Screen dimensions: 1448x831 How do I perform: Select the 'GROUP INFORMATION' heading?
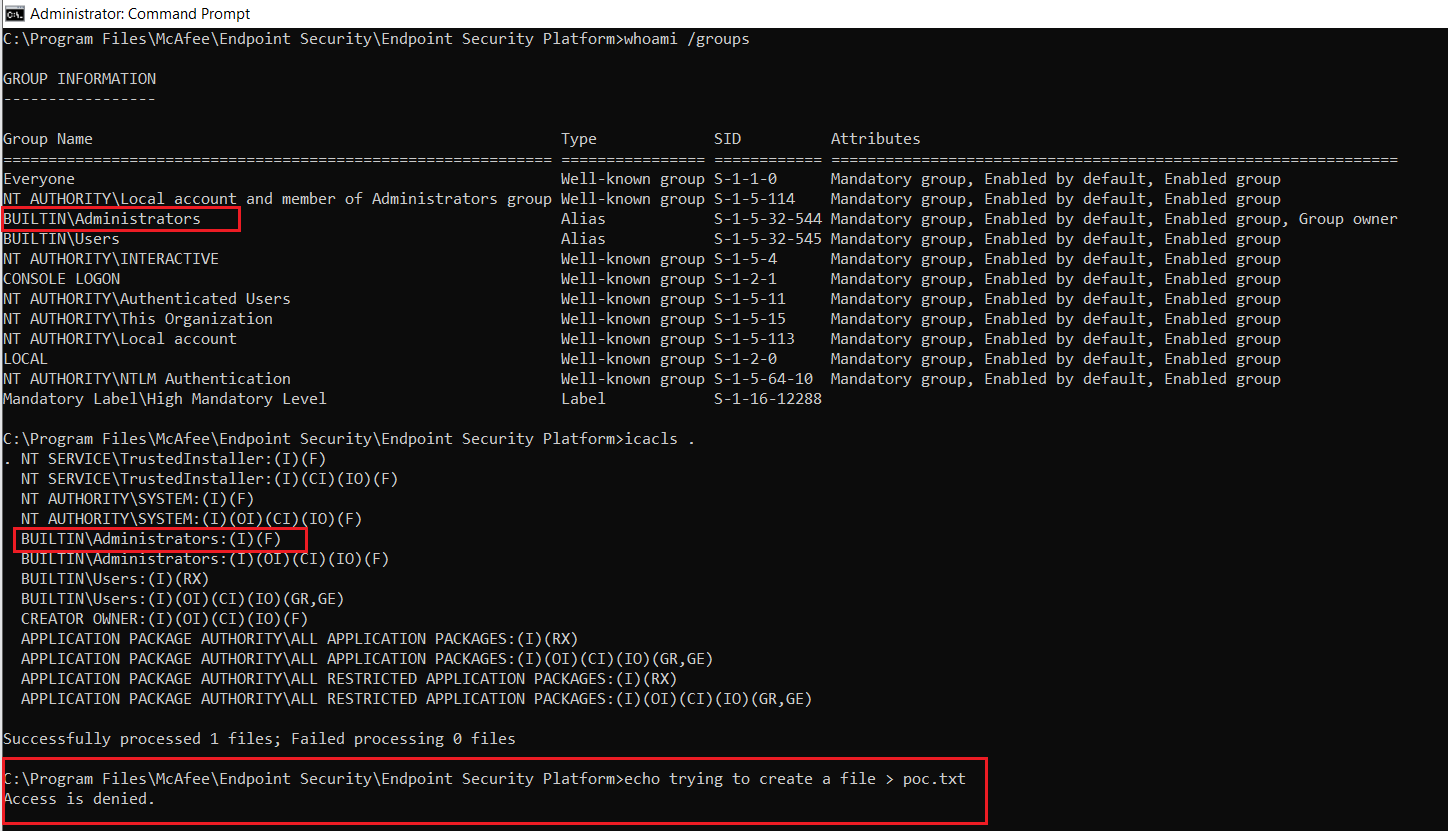(79, 79)
